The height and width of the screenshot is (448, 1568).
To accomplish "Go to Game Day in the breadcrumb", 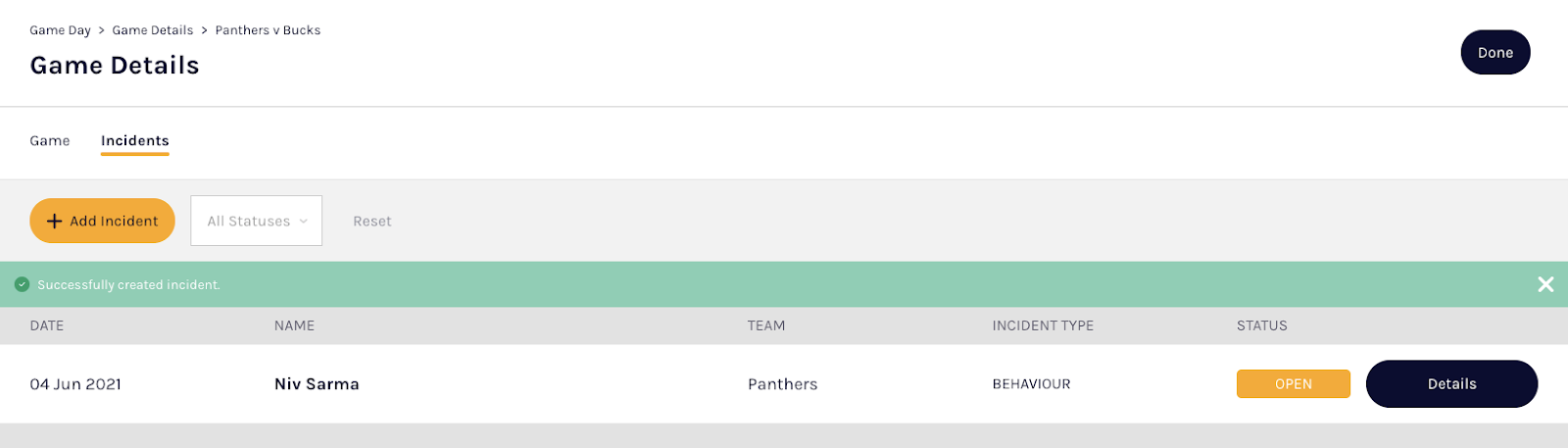I will point(60,30).
